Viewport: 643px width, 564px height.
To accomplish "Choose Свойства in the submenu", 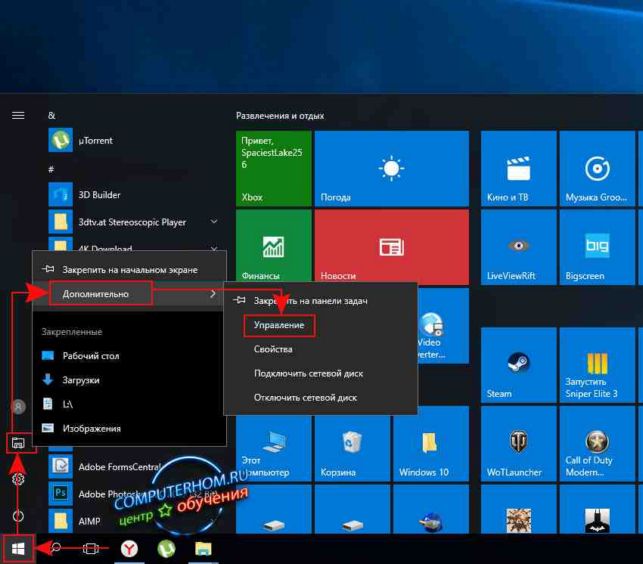I will click(320, 349).
